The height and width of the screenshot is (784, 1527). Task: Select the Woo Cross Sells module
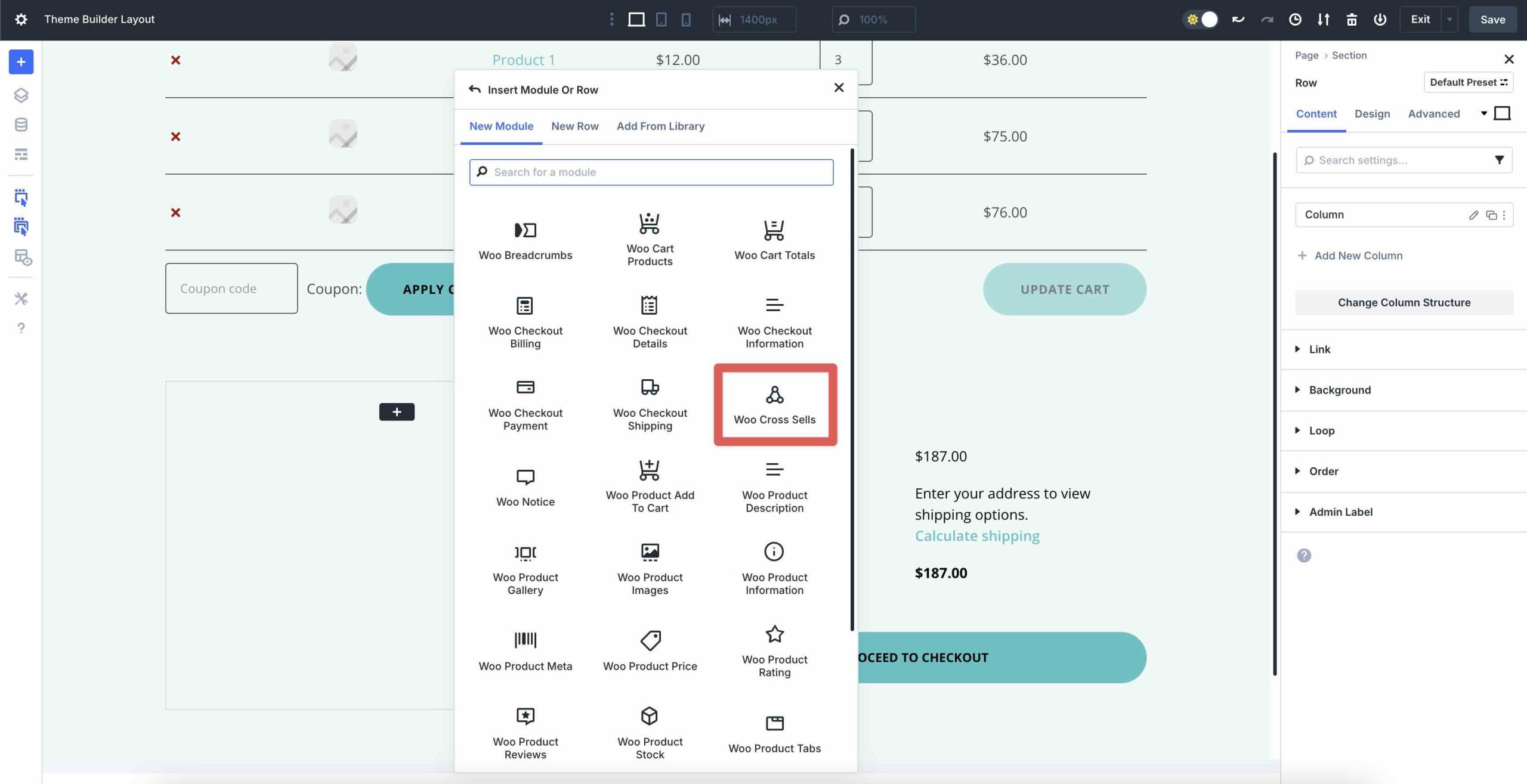tap(774, 404)
